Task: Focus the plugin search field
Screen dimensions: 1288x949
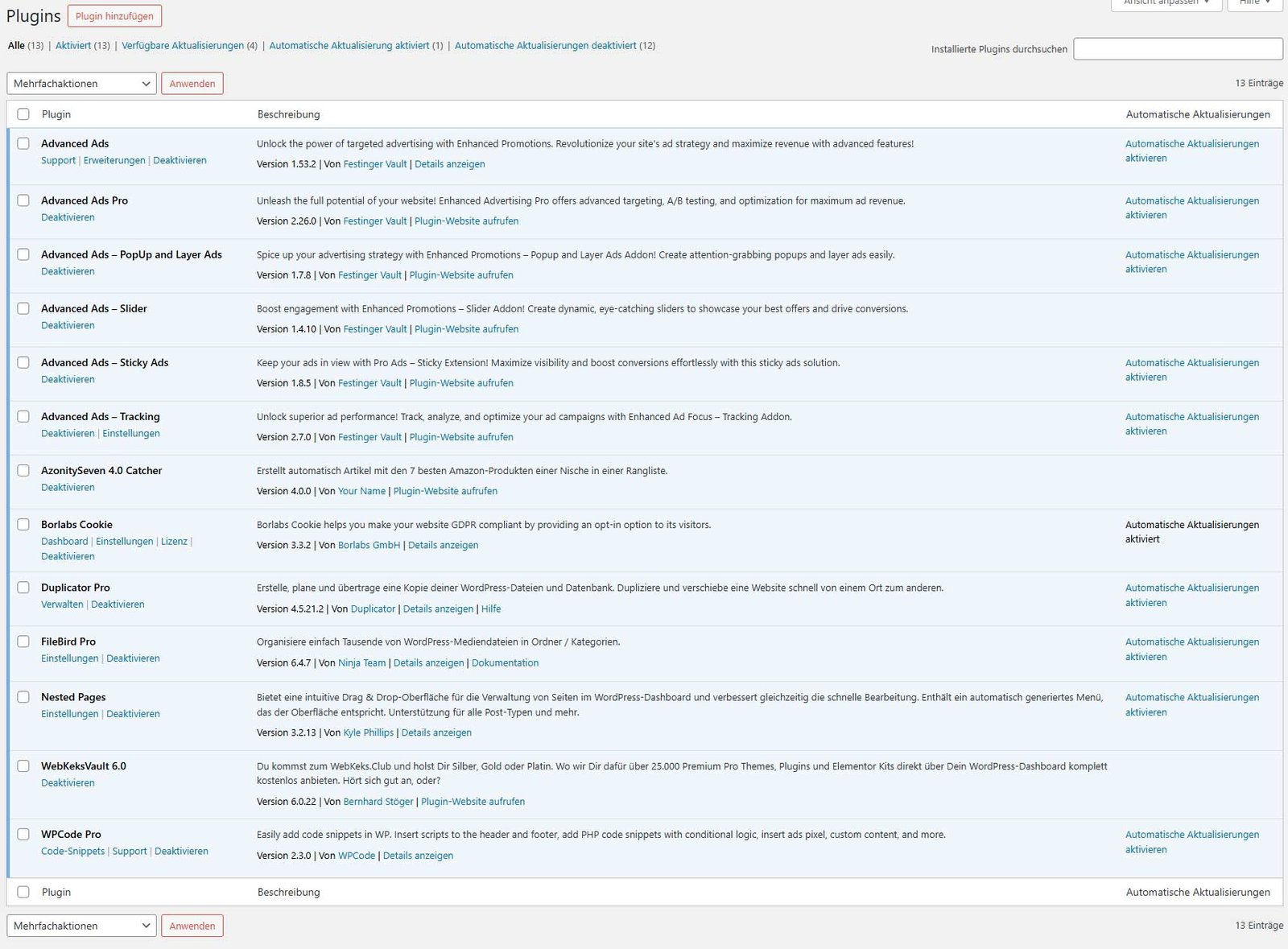Action: [x=1178, y=49]
